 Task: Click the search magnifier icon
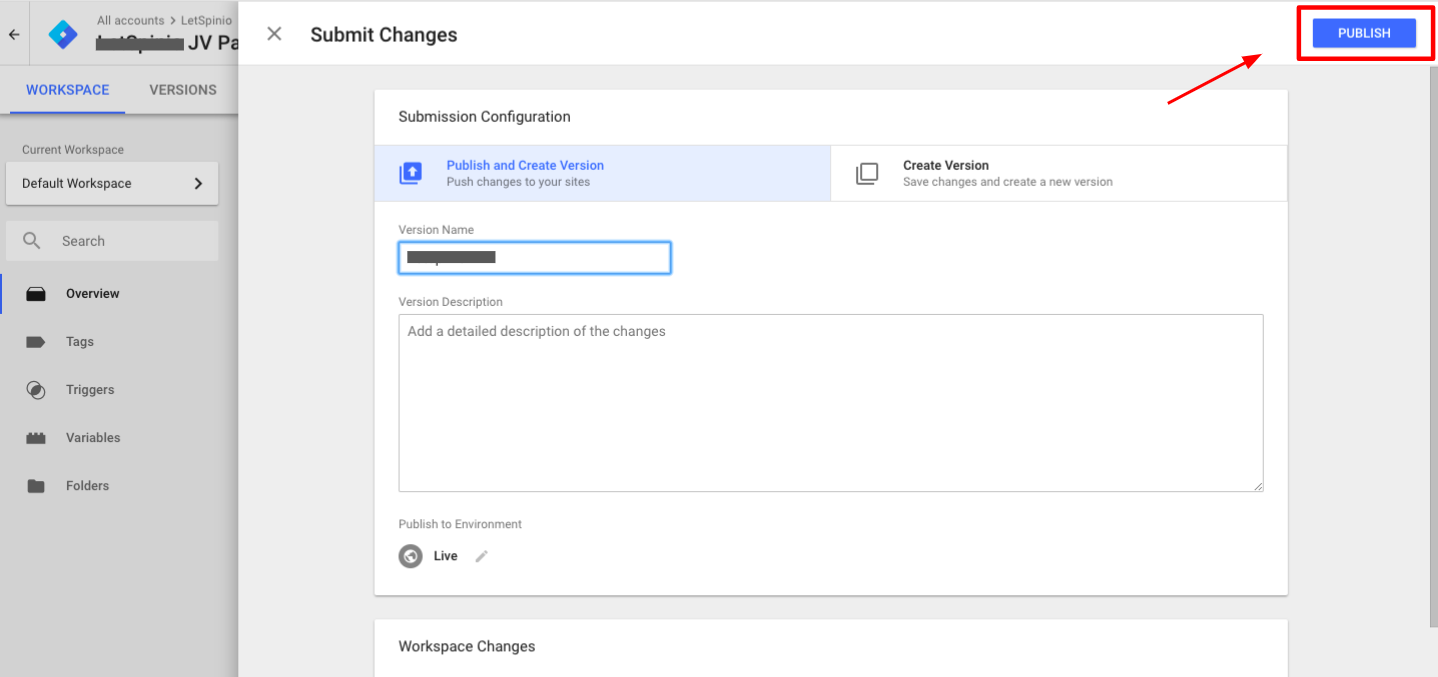[x=32, y=241]
